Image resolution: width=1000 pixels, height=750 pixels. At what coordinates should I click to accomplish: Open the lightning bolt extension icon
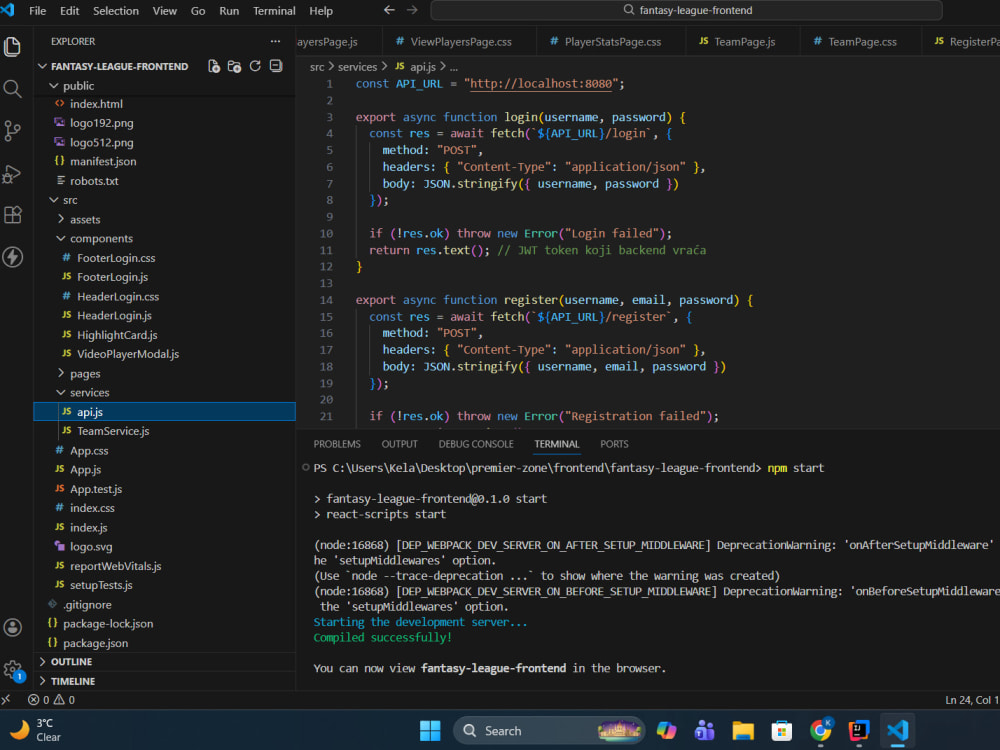[13, 257]
